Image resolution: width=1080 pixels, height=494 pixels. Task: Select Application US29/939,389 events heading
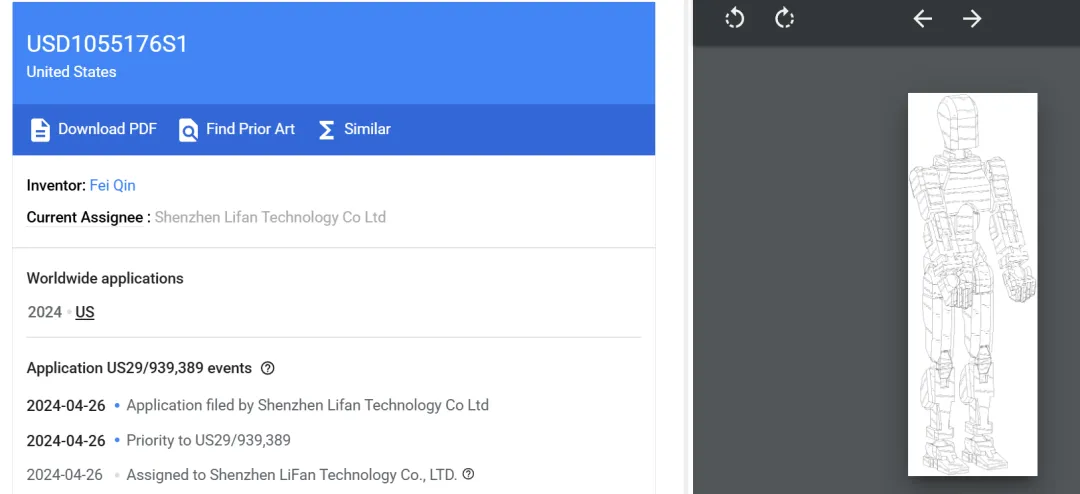tap(139, 368)
